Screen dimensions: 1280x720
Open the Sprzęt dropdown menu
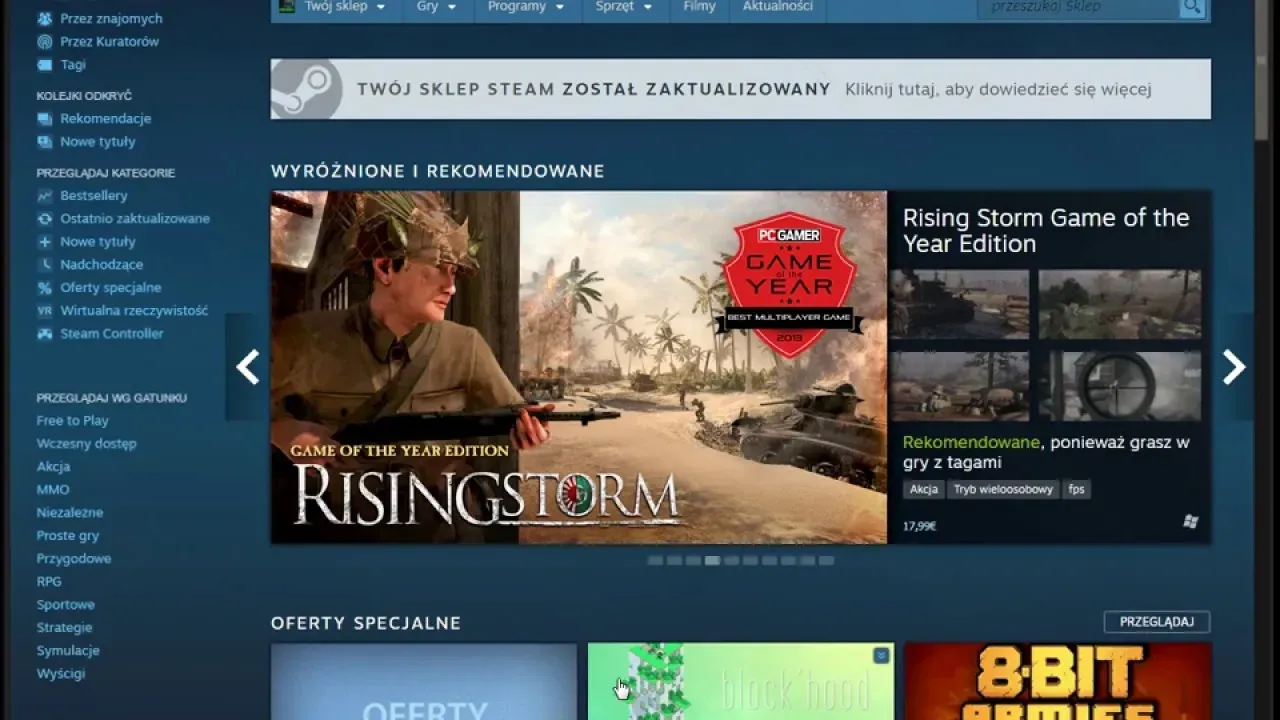624,7
